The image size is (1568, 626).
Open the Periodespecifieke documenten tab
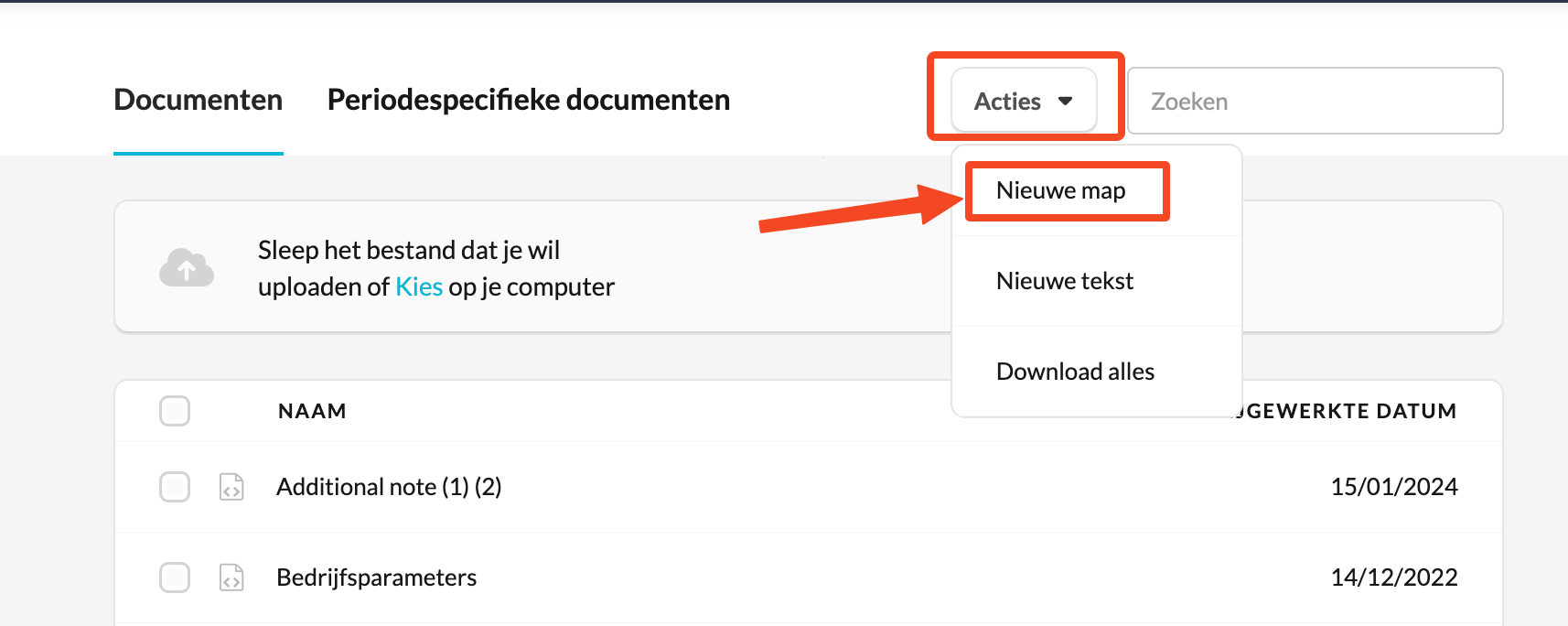coord(529,100)
